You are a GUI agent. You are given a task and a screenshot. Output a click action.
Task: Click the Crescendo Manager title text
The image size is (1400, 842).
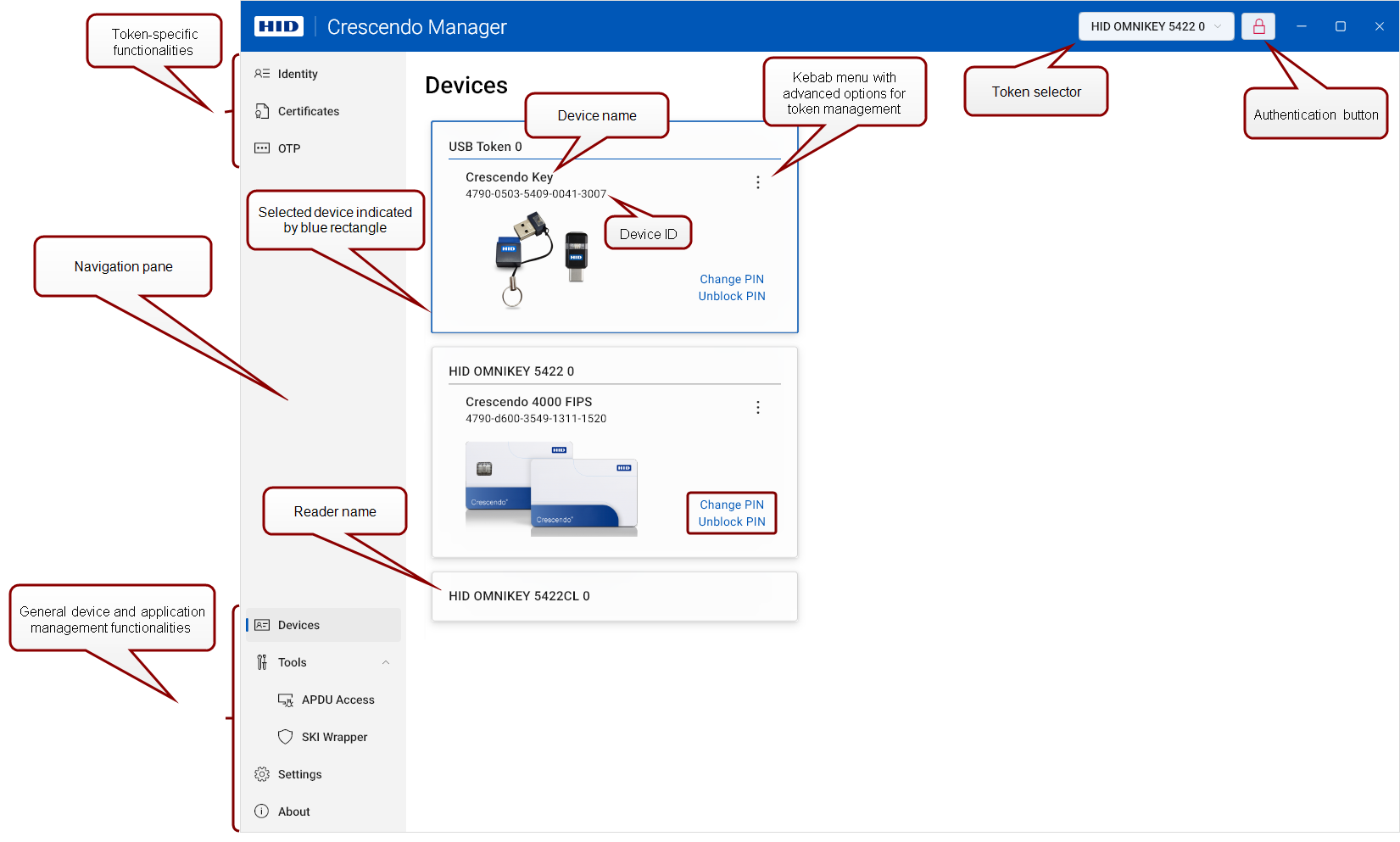click(x=416, y=27)
